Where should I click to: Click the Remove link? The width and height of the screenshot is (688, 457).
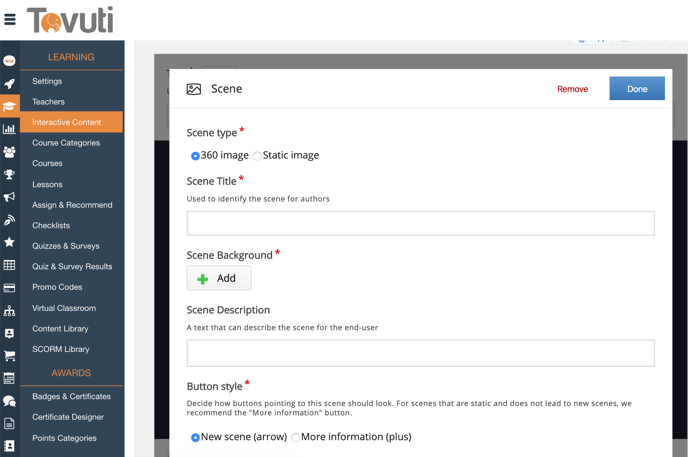(572, 89)
